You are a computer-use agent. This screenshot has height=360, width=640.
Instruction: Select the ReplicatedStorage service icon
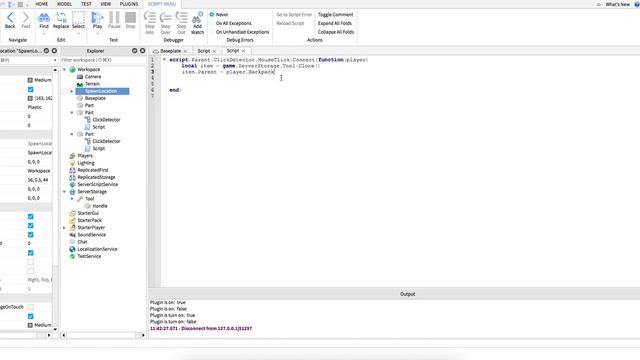point(72,177)
